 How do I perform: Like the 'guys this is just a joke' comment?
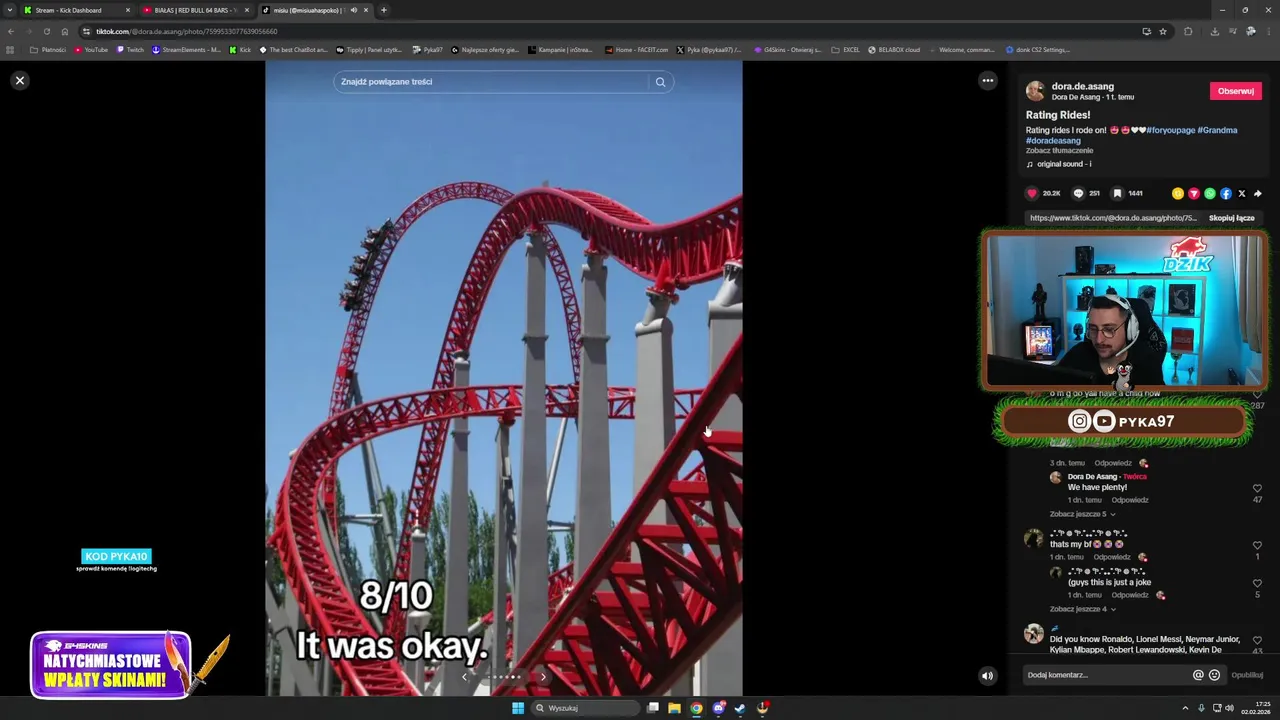tap(1257, 583)
